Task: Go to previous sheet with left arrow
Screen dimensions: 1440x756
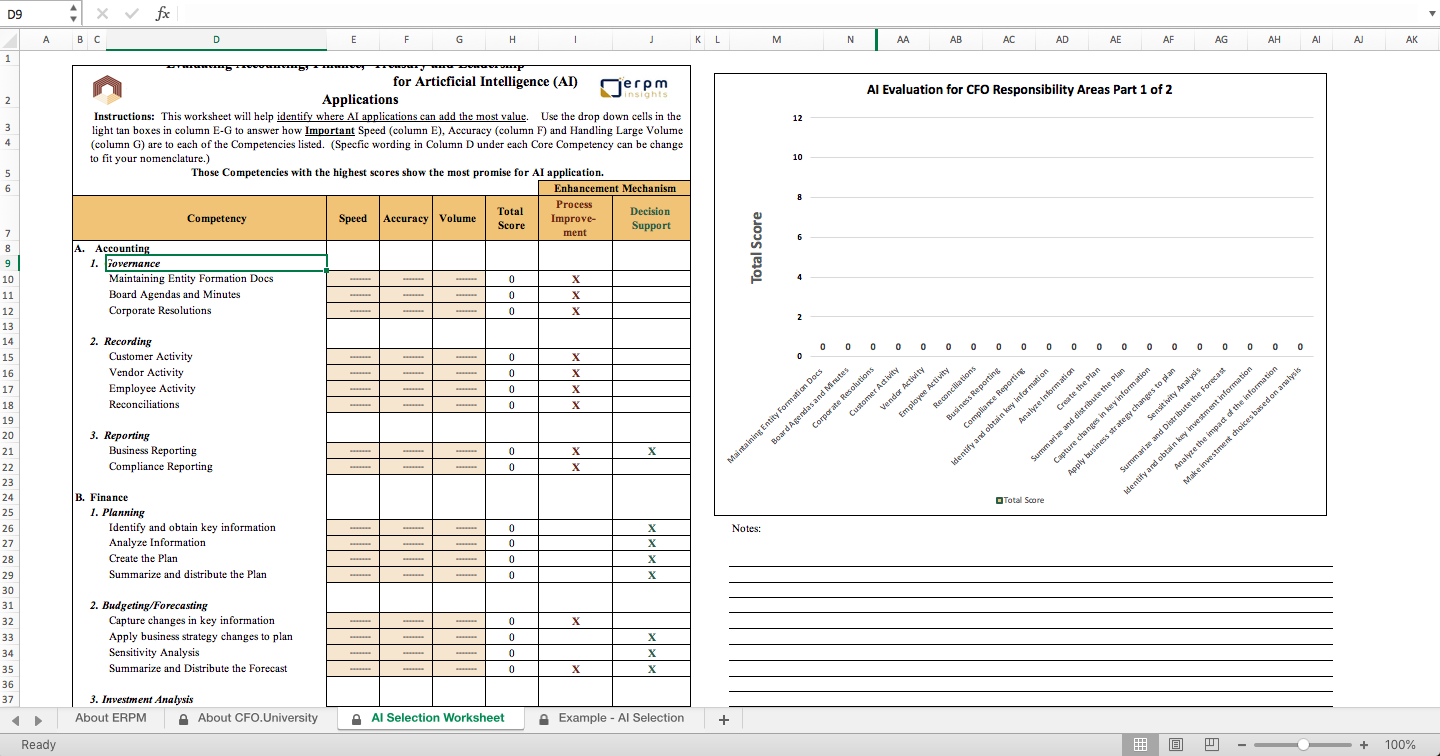Action: pos(15,720)
